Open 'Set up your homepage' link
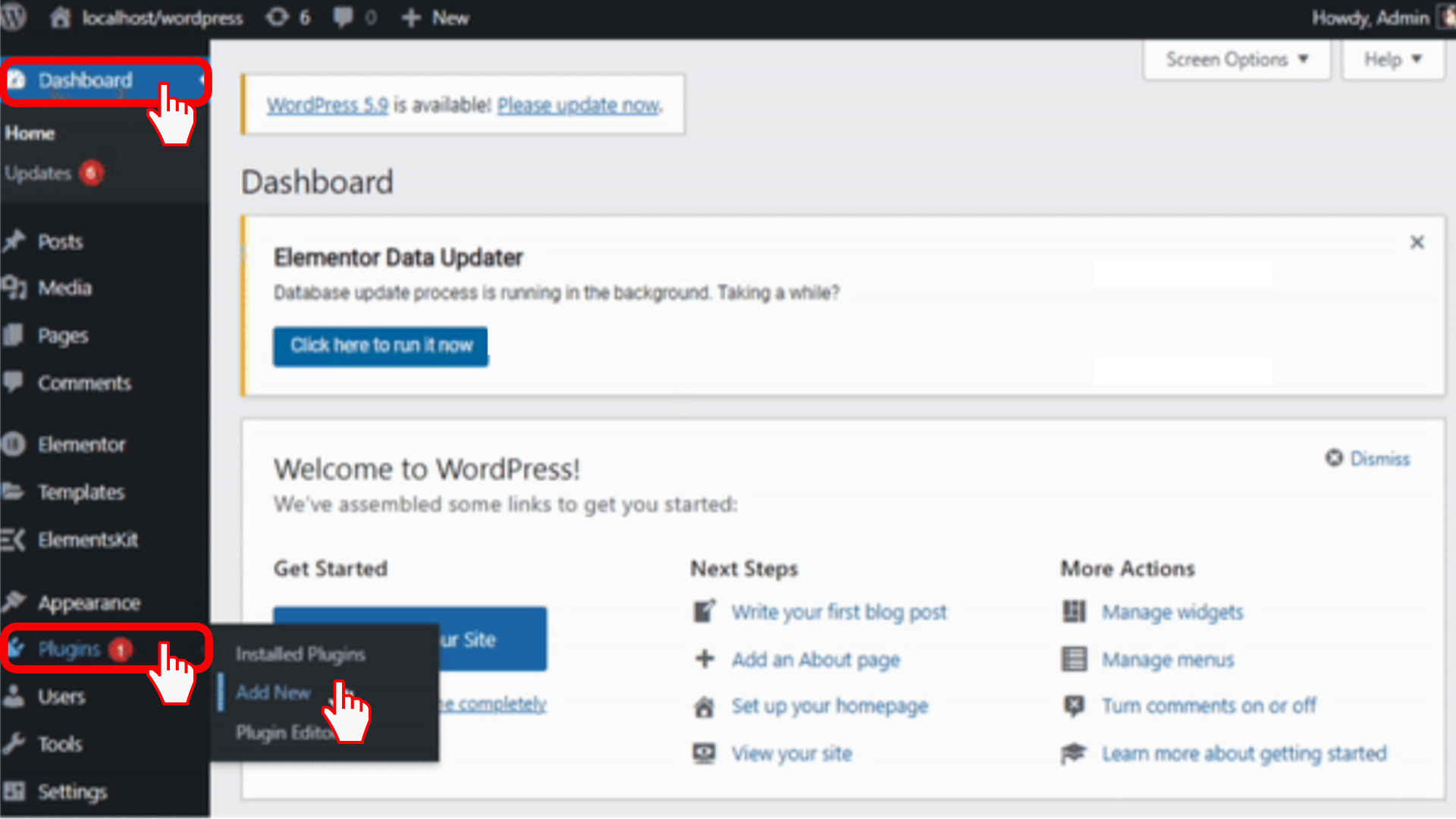The image size is (1456, 819). click(x=830, y=706)
